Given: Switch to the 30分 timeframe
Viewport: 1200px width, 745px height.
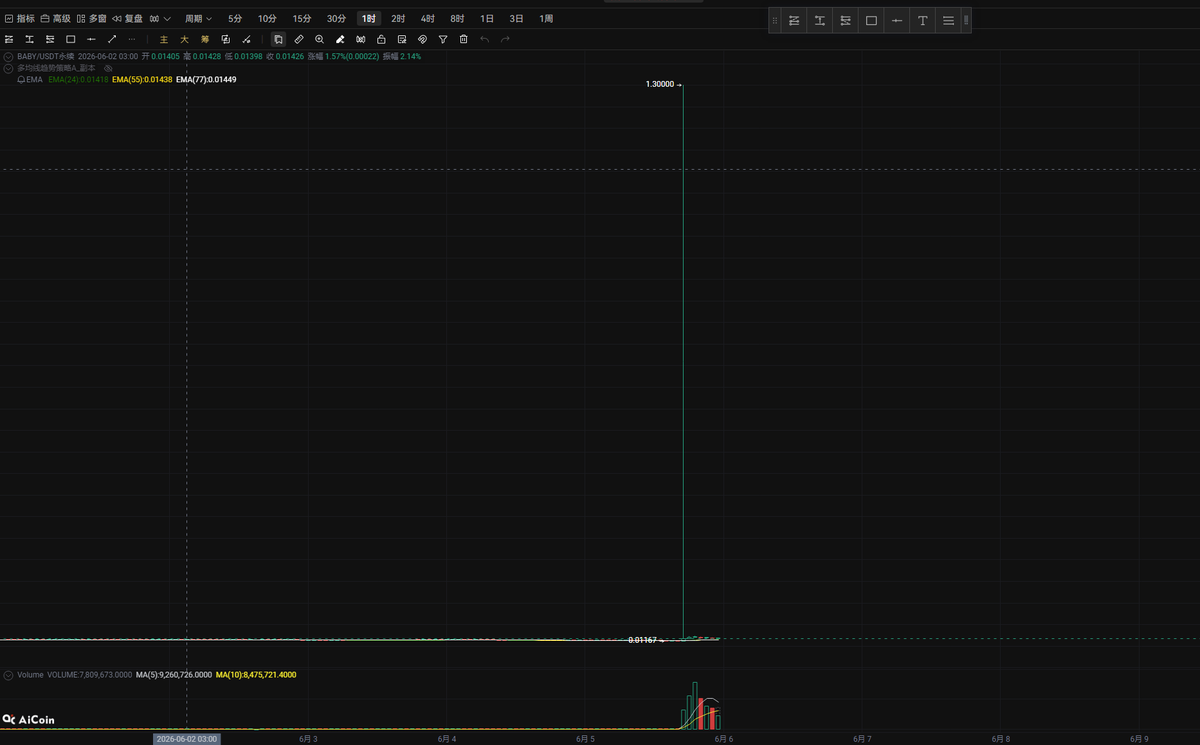Looking at the screenshot, I should [336, 19].
